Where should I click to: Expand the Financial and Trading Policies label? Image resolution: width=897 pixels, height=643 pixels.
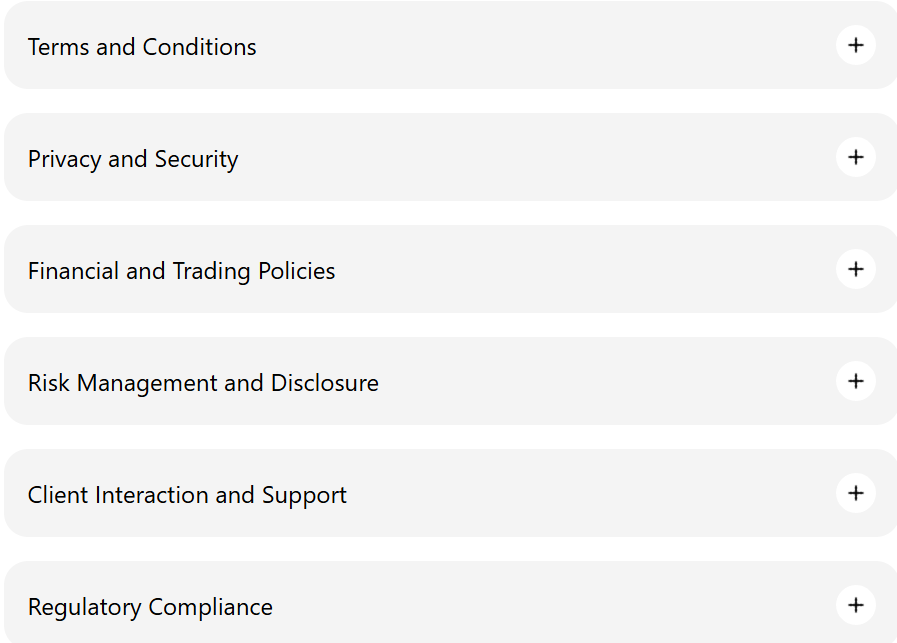click(x=181, y=271)
